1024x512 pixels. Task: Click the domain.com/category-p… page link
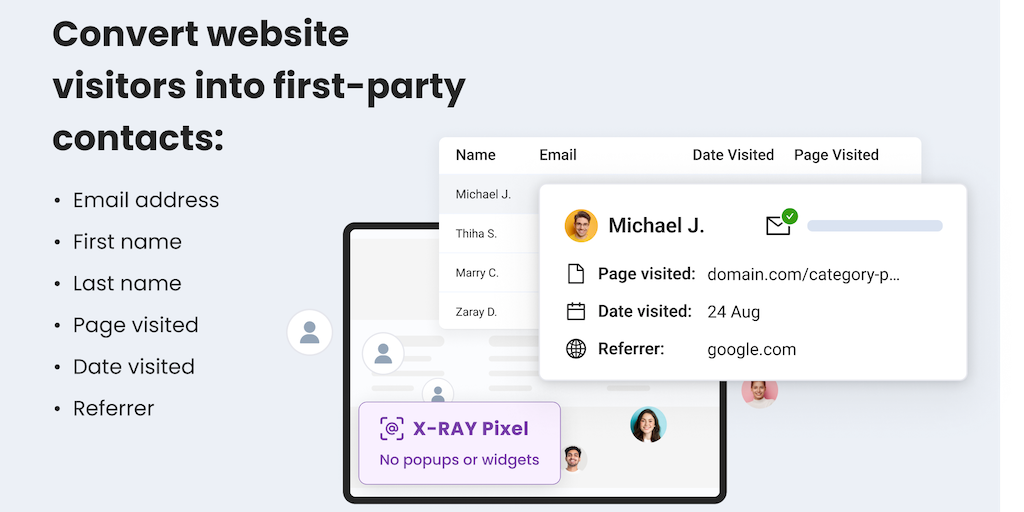[x=803, y=274]
